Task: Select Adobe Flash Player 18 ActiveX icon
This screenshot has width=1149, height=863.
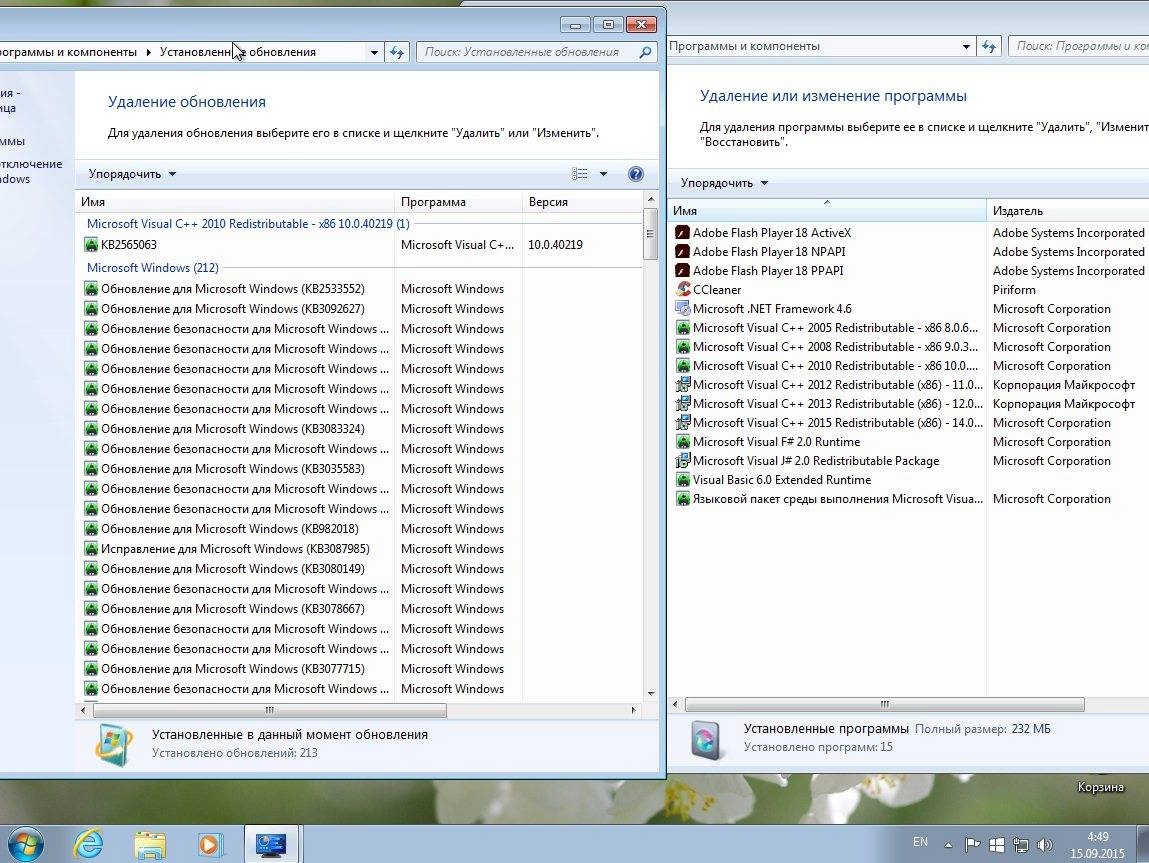Action: (683, 232)
